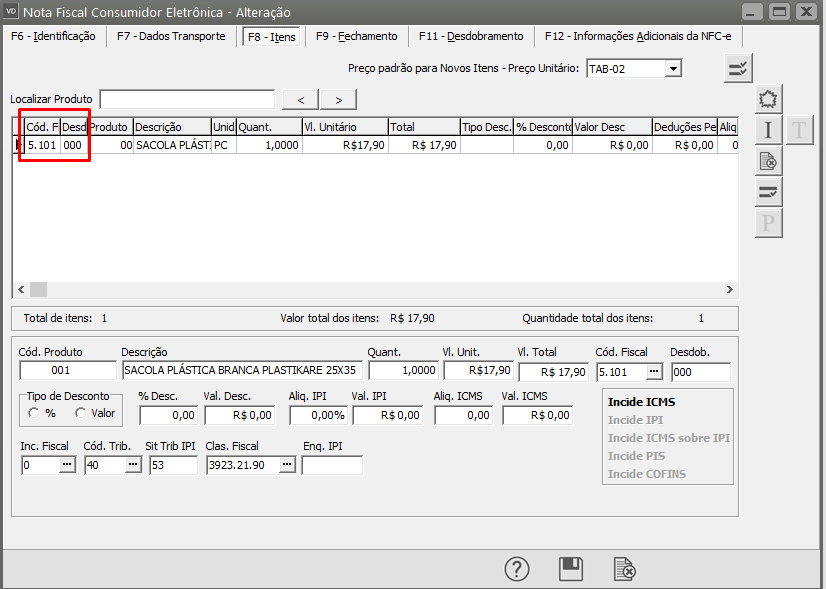Open the TAB-02 price table dropdown

(673, 68)
